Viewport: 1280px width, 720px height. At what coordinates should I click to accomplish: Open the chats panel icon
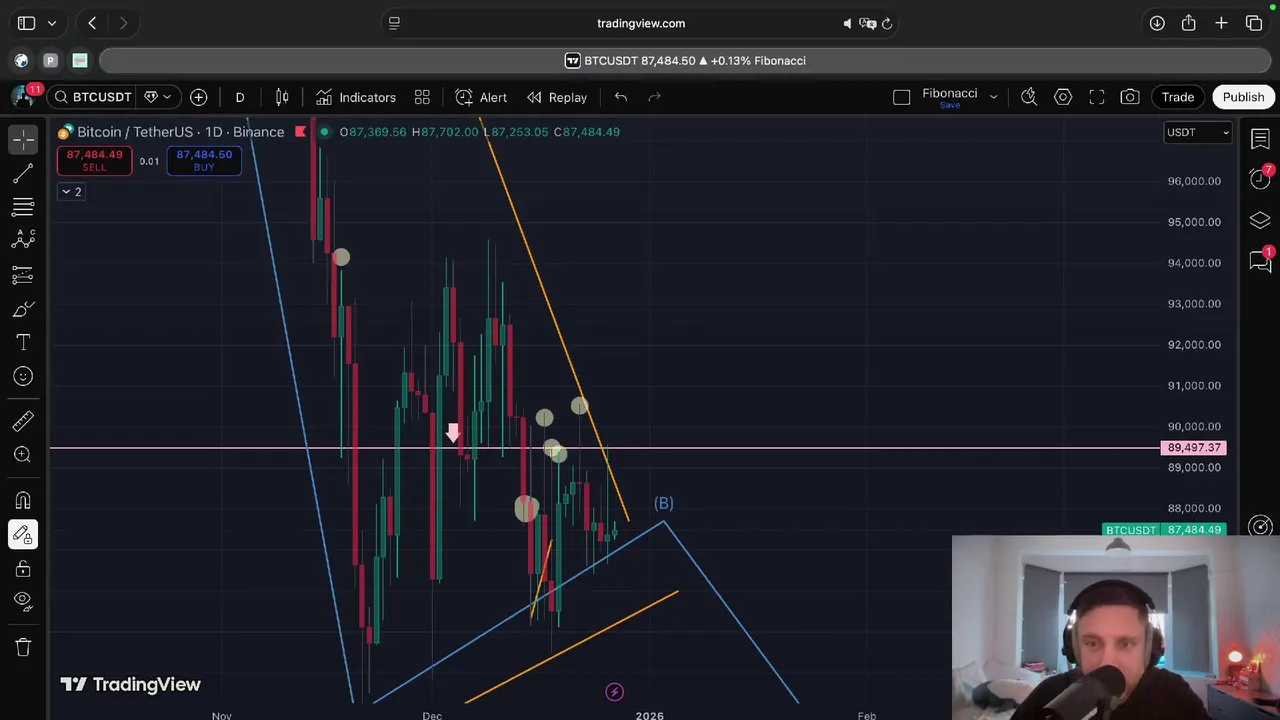point(1260,261)
